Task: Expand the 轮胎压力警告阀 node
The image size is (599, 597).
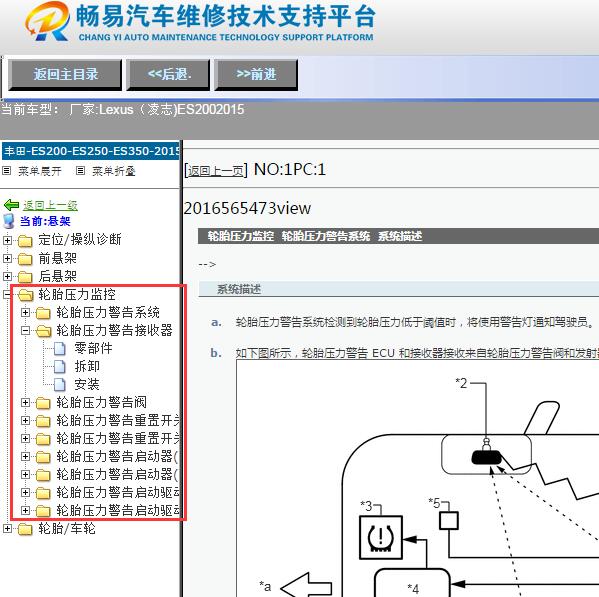Action: [x=26, y=402]
